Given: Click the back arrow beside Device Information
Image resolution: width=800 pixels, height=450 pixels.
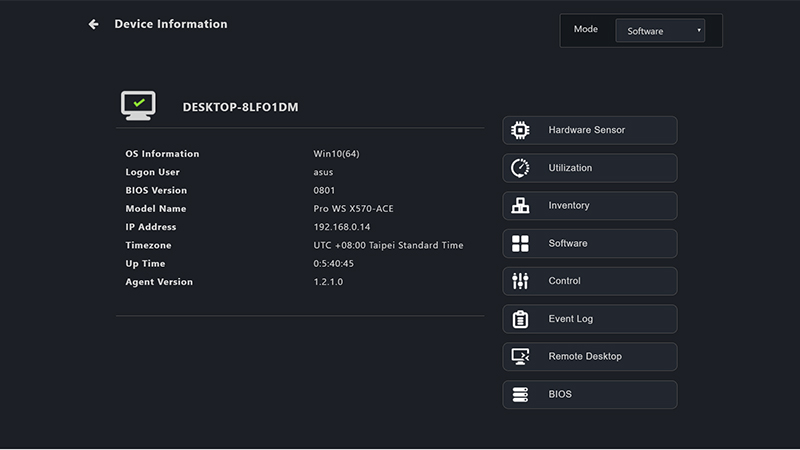Looking at the screenshot, I should (x=93, y=24).
